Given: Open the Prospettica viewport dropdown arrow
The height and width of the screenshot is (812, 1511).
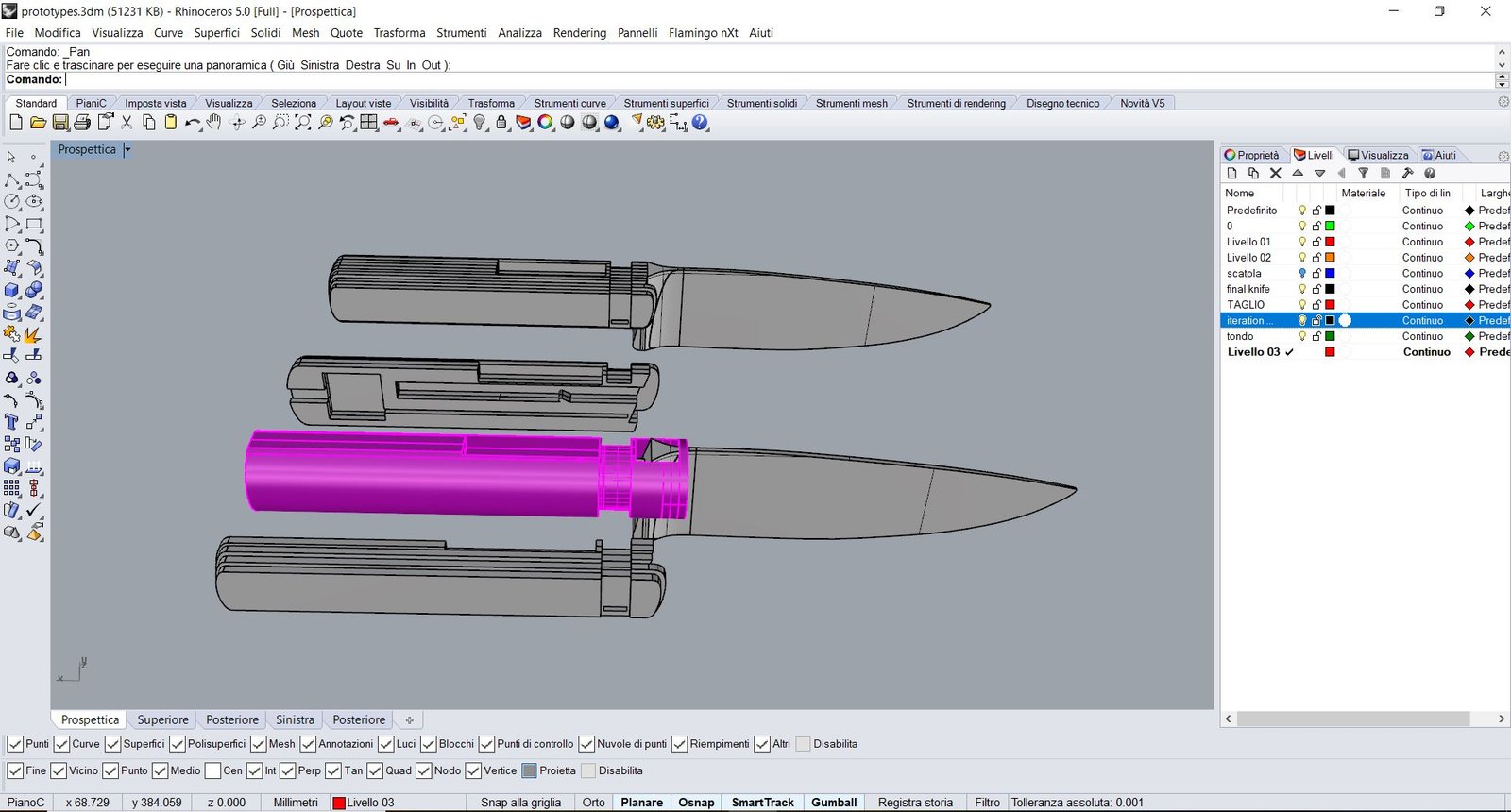Looking at the screenshot, I should point(127,149).
